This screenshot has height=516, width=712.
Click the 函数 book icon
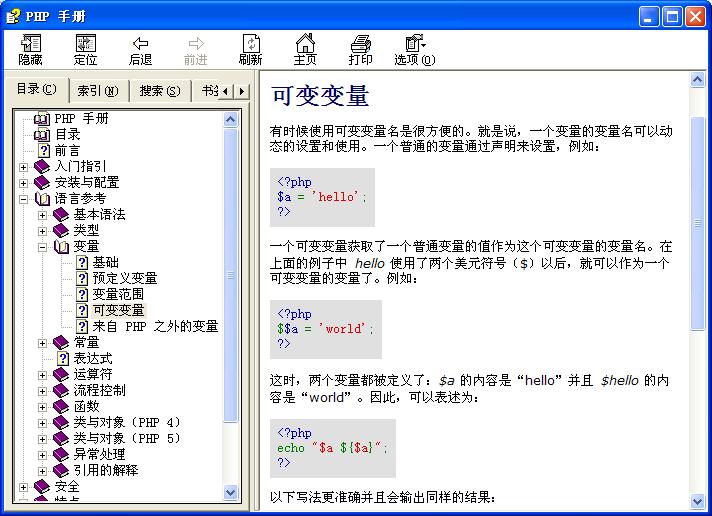[x=61, y=407]
